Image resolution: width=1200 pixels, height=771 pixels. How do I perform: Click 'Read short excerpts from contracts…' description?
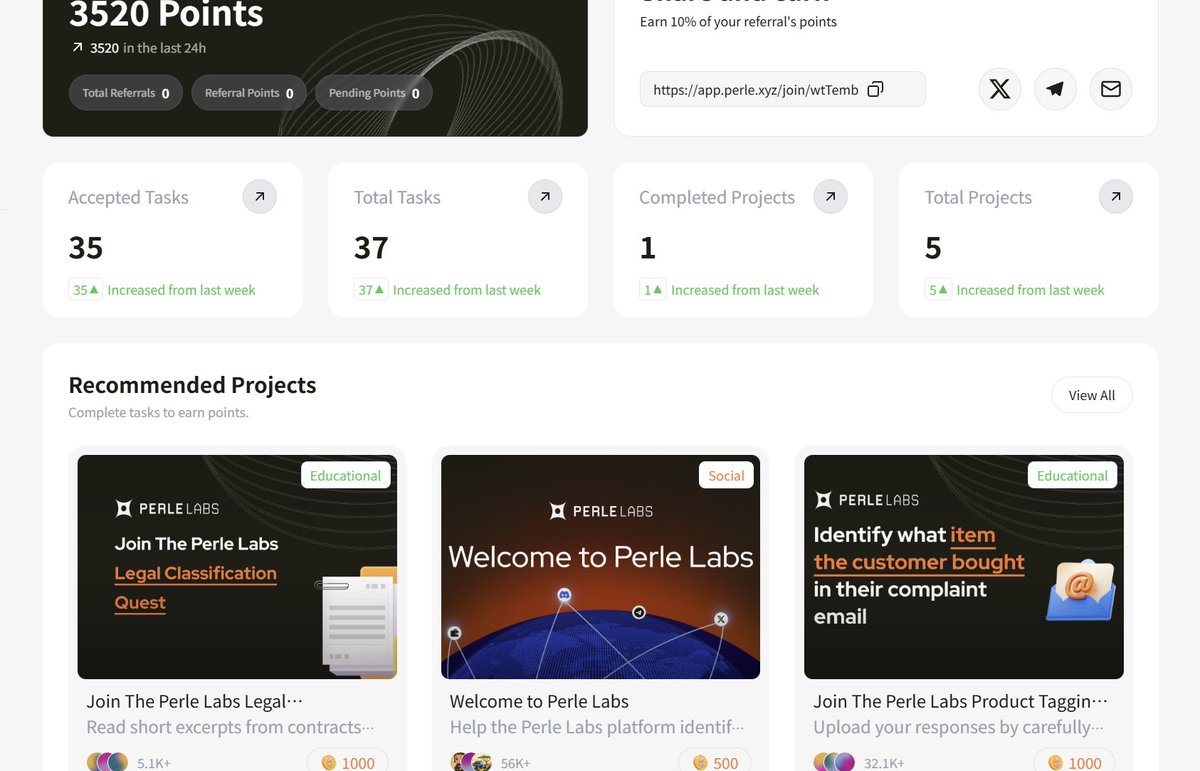pos(230,727)
